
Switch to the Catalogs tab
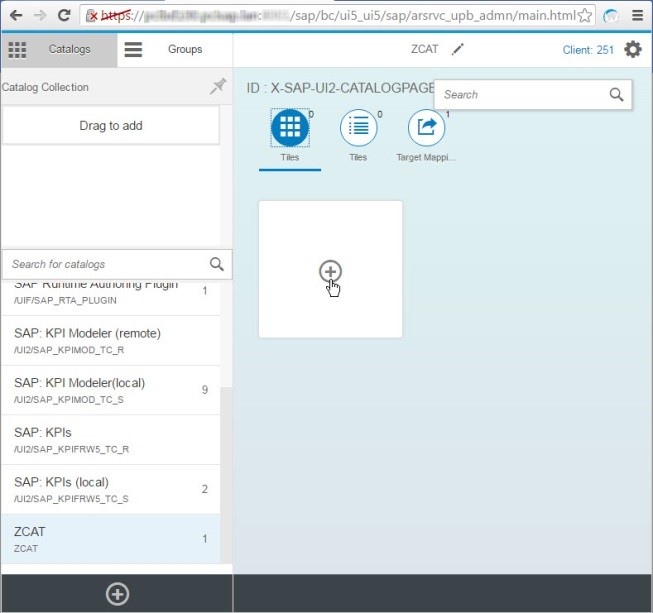pyautogui.click(x=59, y=49)
